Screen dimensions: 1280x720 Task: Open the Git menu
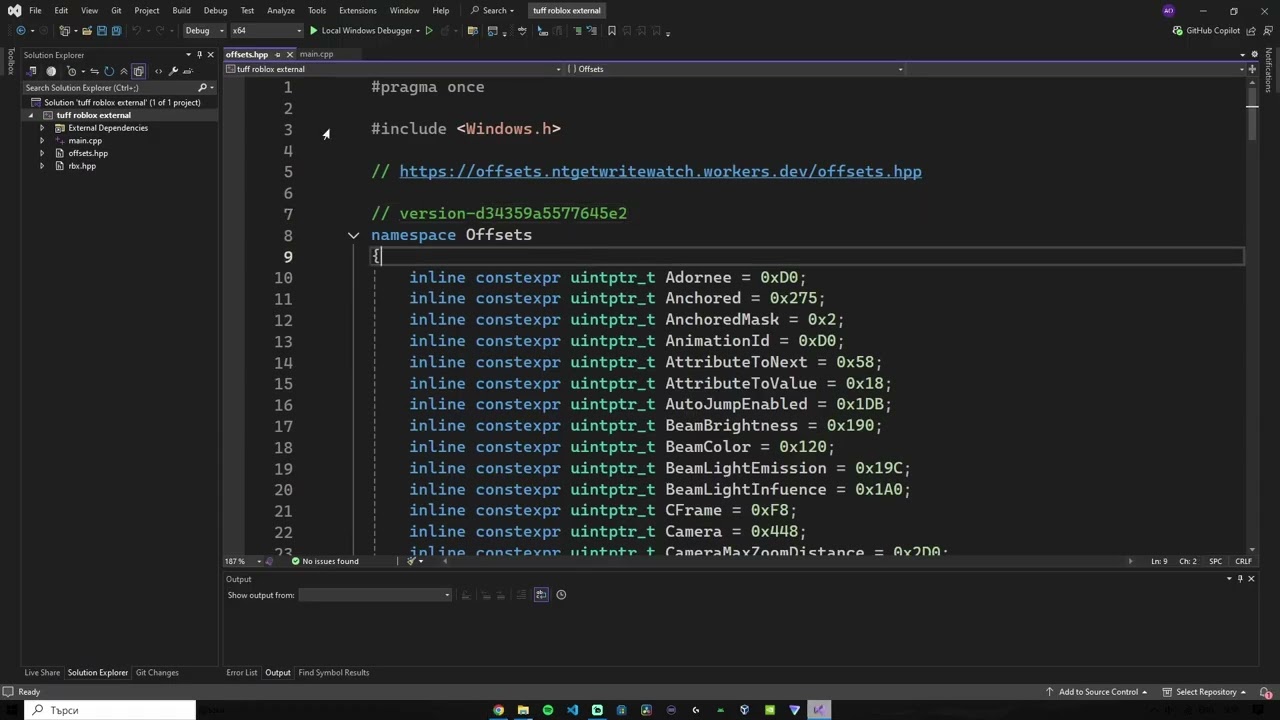coord(116,10)
